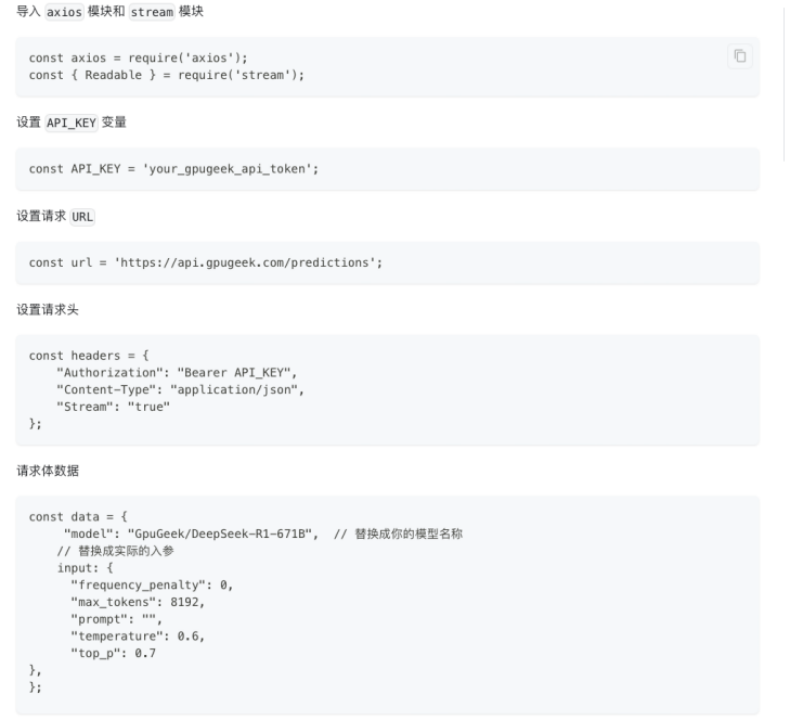
Task: Click the "Stream": "true" line
Action: (113, 407)
